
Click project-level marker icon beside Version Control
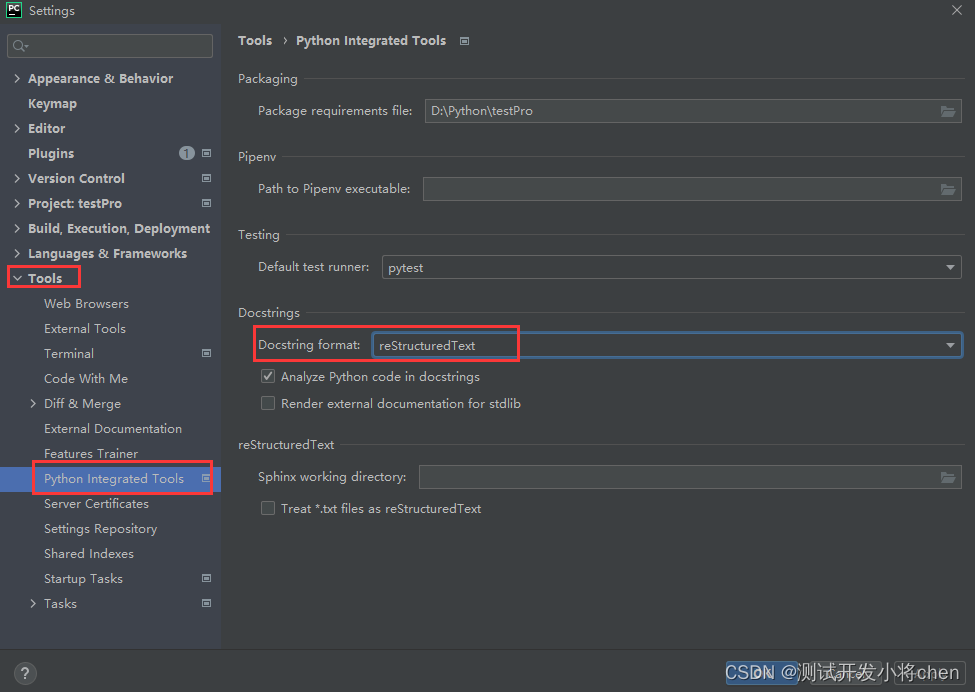206,178
